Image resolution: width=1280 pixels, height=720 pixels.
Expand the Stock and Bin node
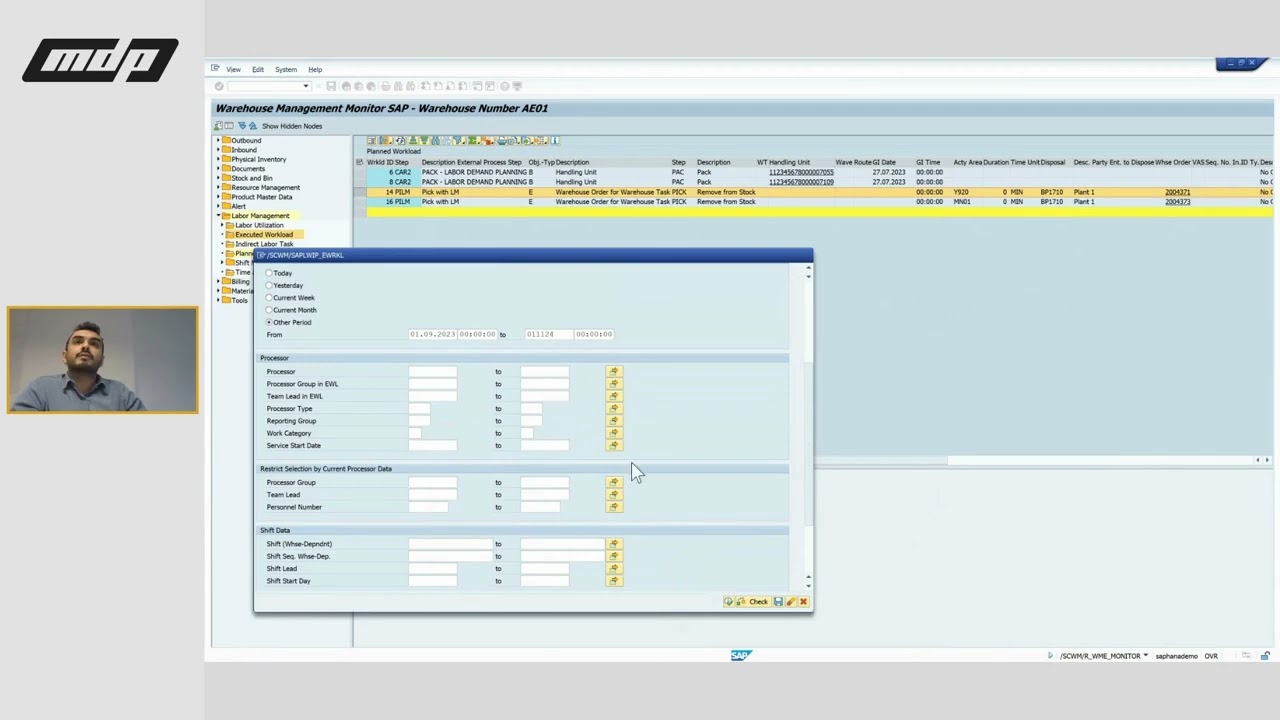pos(219,178)
